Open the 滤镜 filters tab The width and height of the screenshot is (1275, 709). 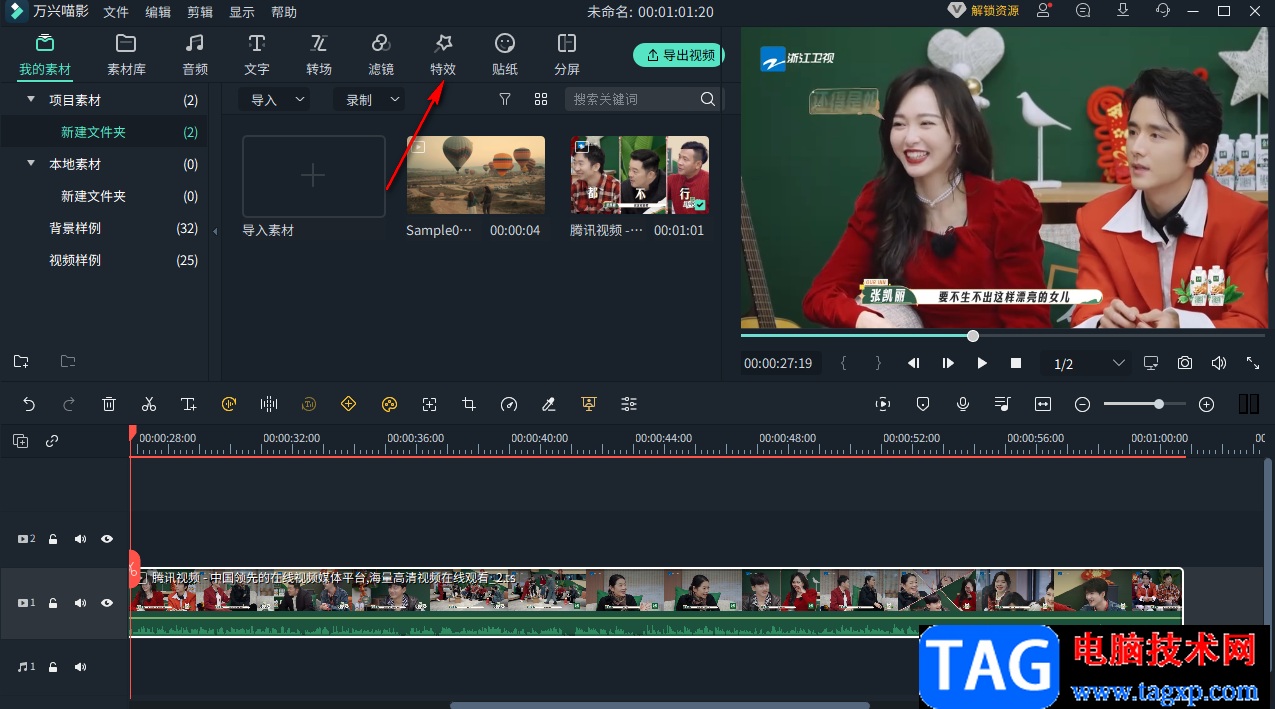click(381, 55)
